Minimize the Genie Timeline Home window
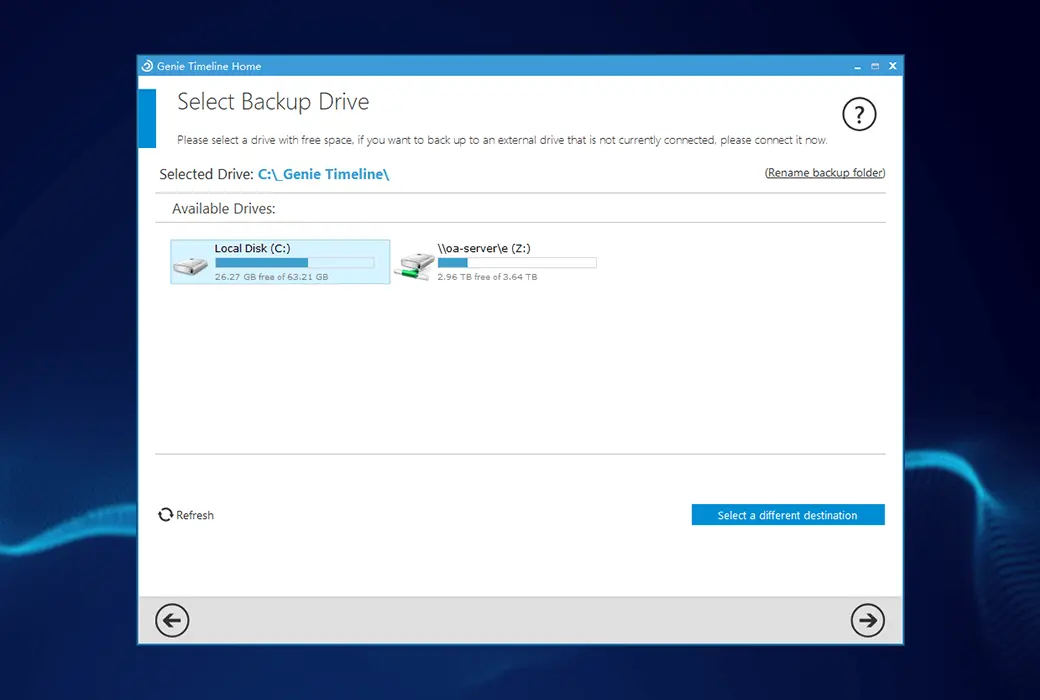This screenshot has width=1040, height=700. pyautogui.click(x=858, y=66)
